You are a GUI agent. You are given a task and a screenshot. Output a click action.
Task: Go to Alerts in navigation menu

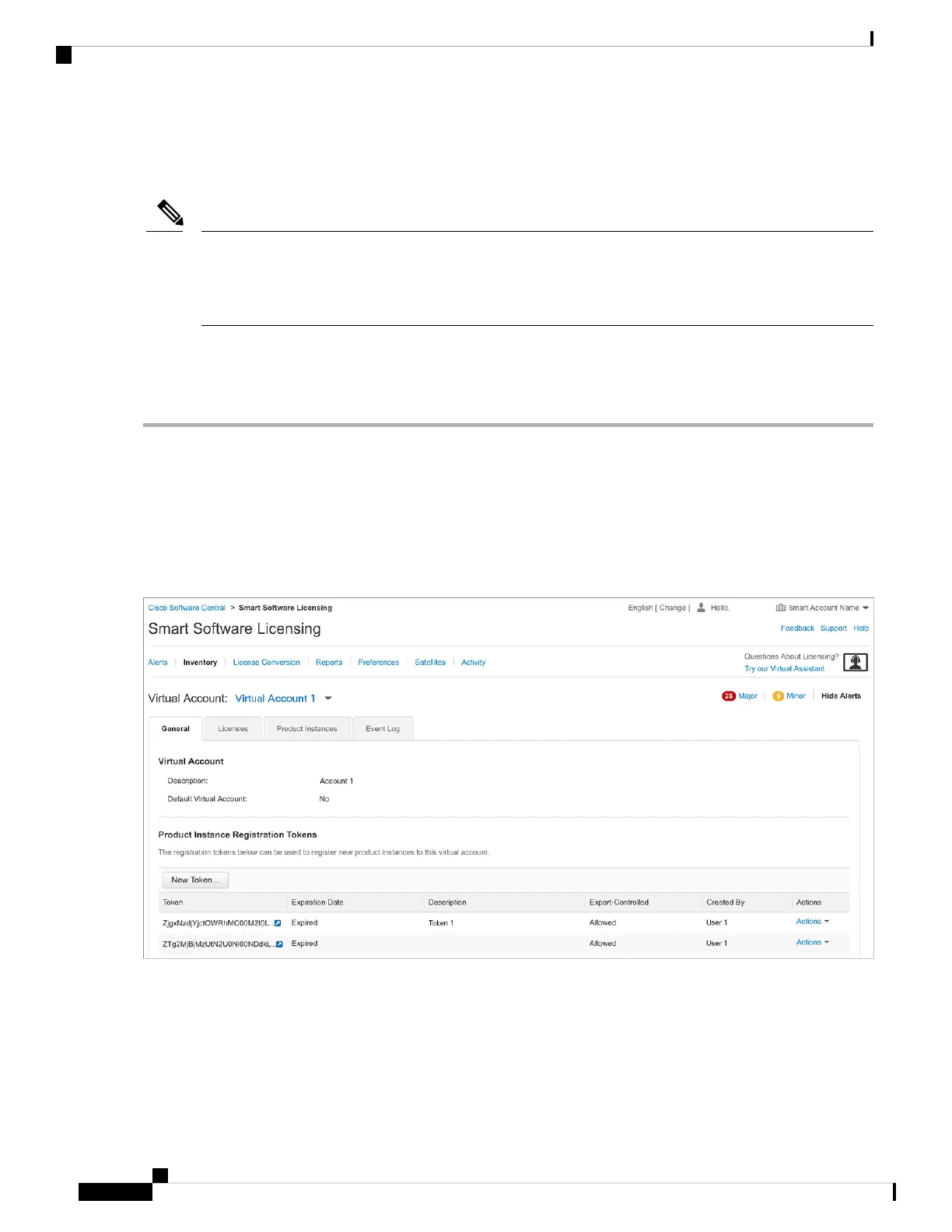(158, 663)
